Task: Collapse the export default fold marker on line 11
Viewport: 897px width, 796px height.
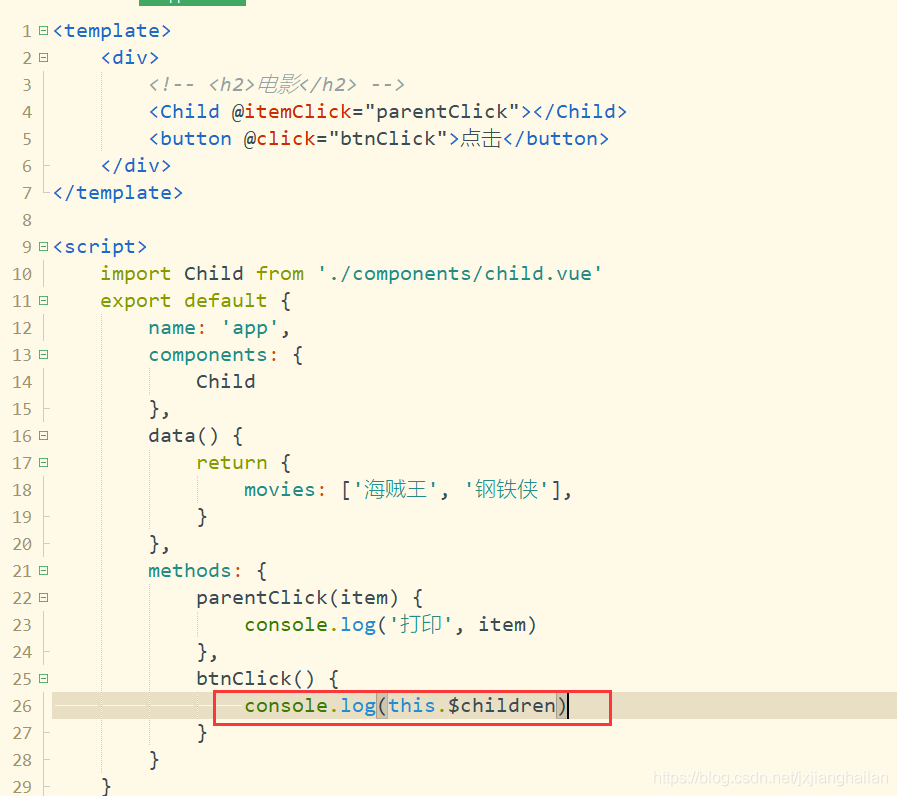Action: [43, 300]
